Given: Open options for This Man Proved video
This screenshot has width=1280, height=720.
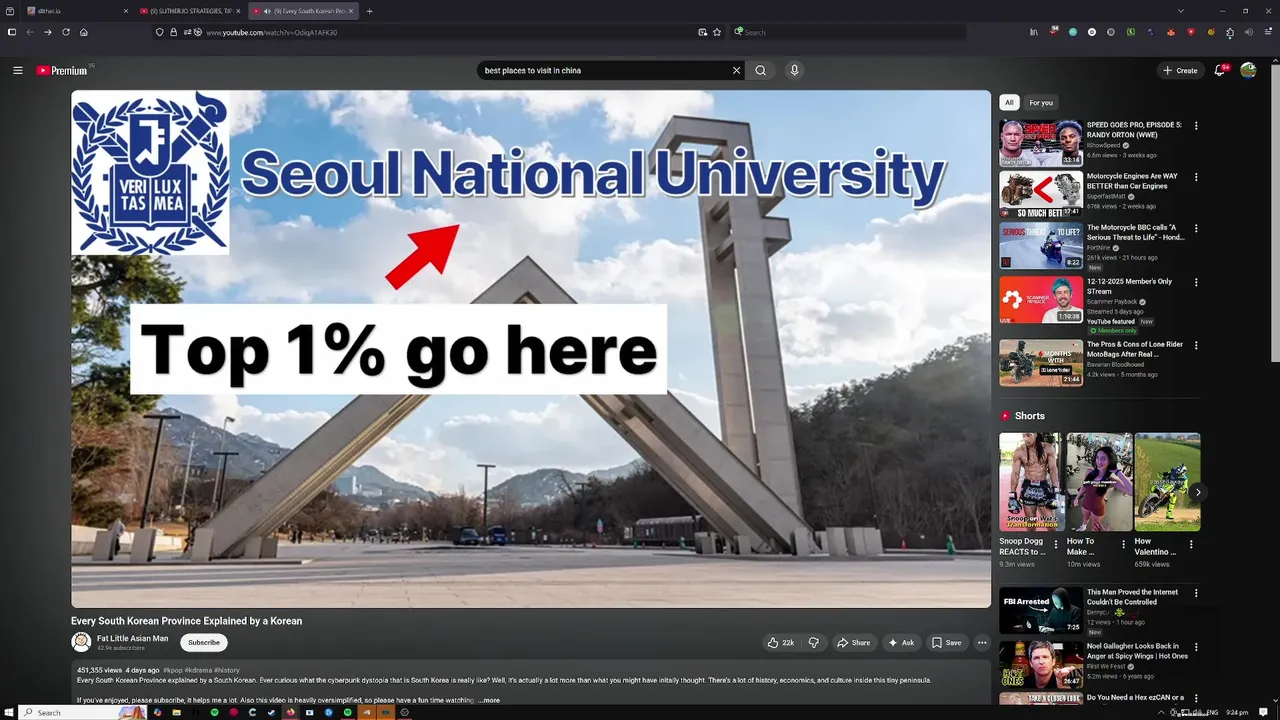Looking at the screenshot, I should tap(1196, 593).
